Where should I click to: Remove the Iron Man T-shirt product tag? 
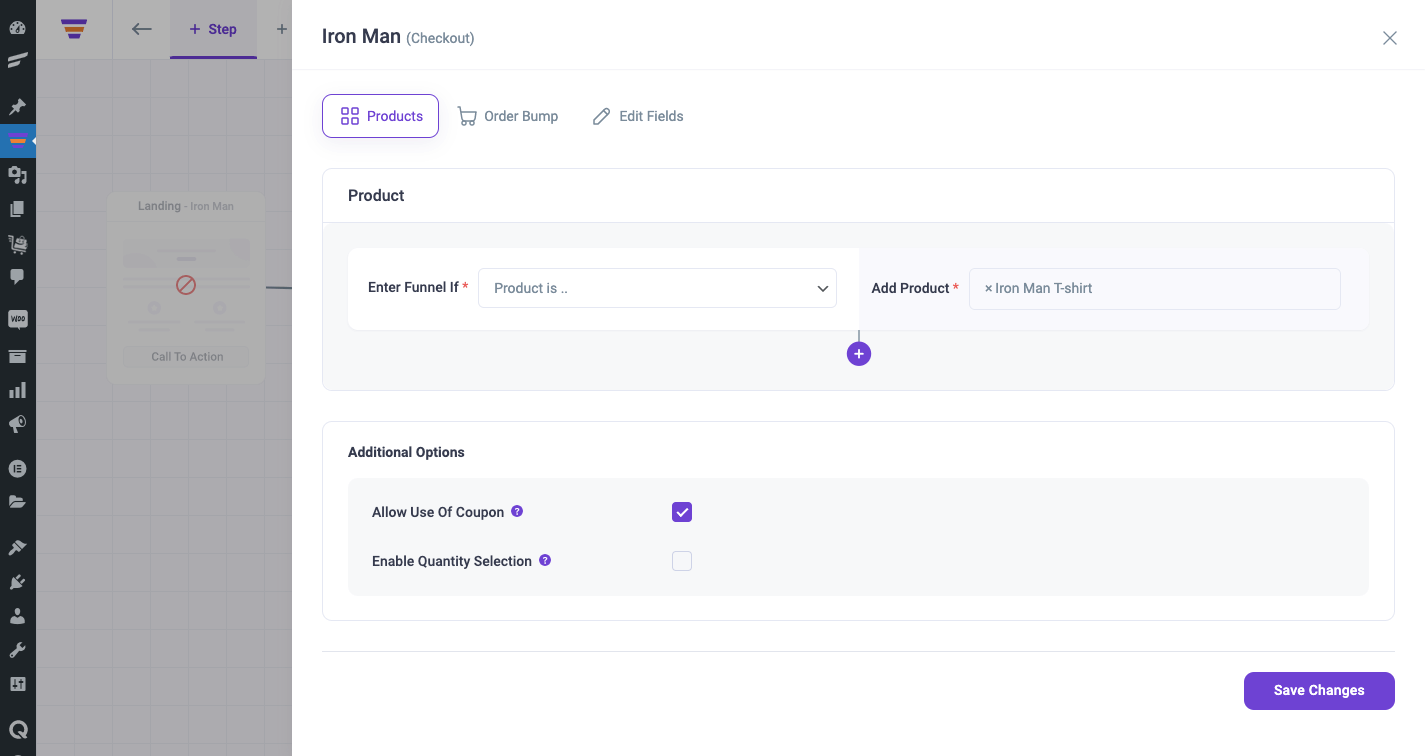tap(988, 288)
